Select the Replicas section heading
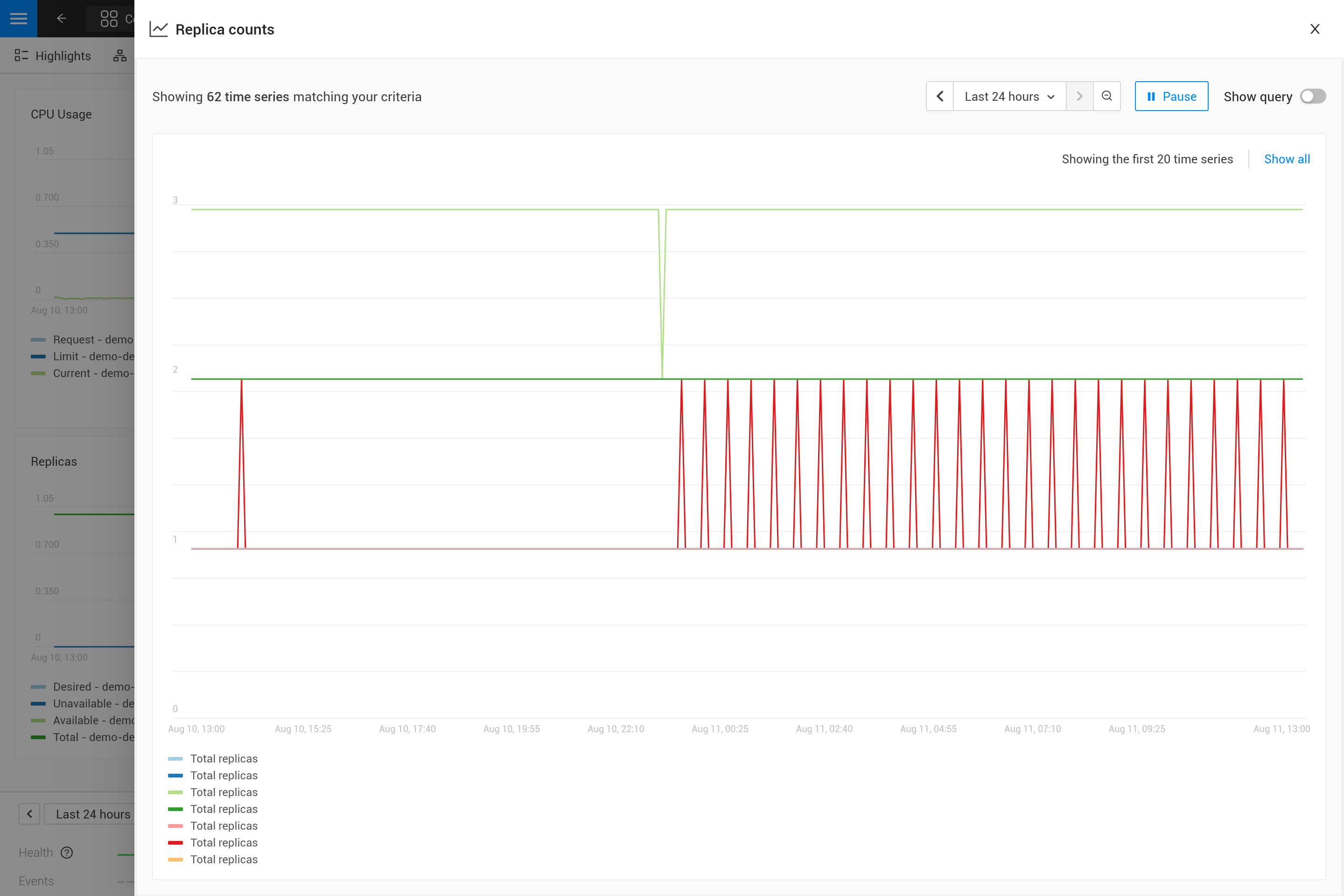 (53, 461)
